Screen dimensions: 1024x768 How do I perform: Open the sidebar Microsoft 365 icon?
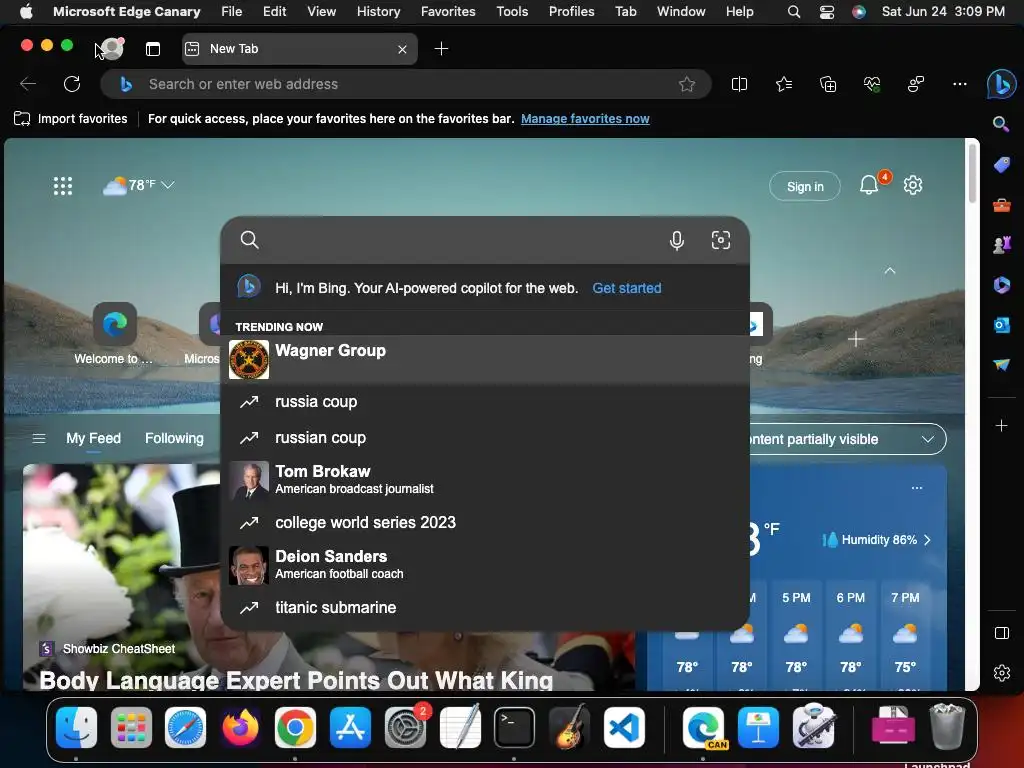(x=1002, y=285)
